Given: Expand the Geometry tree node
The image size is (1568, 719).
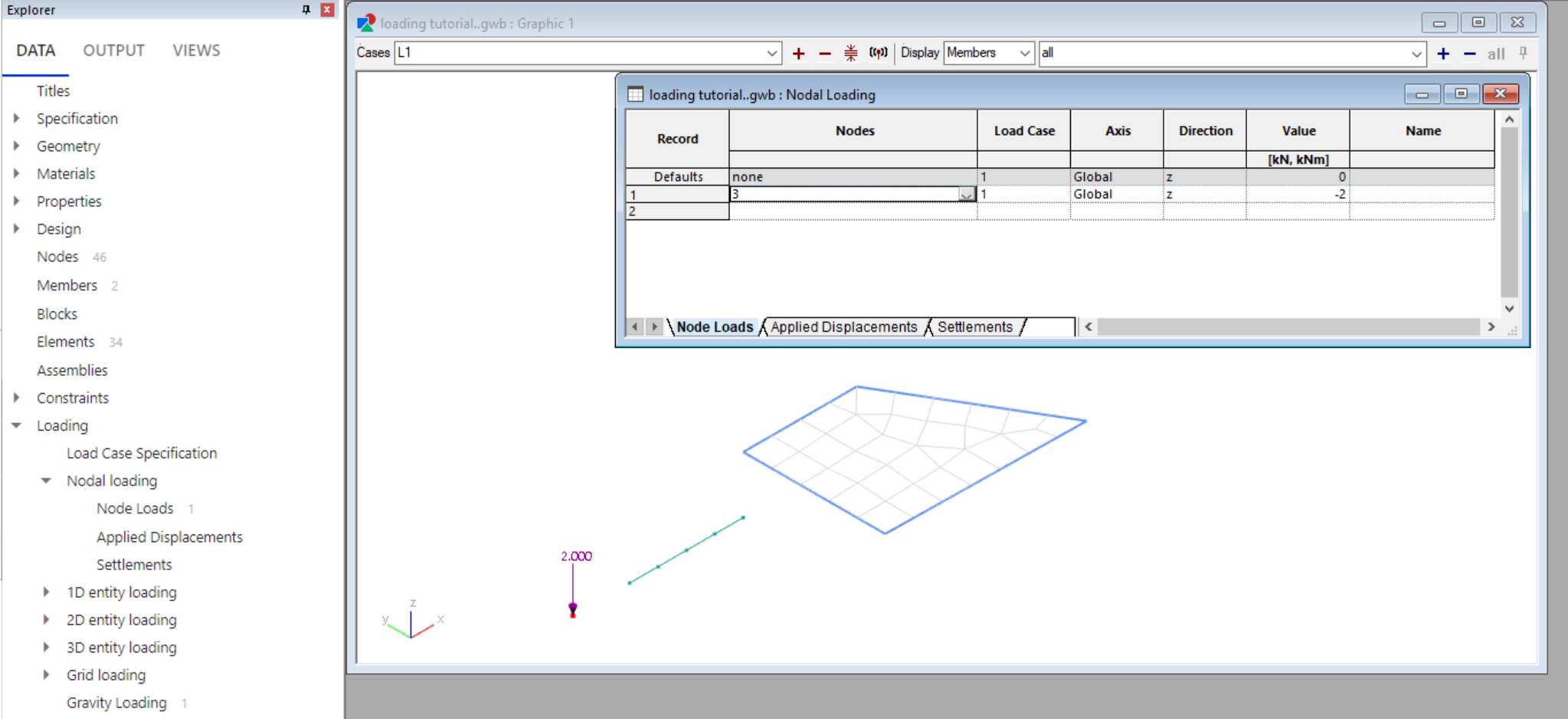Looking at the screenshot, I should pos(16,146).
